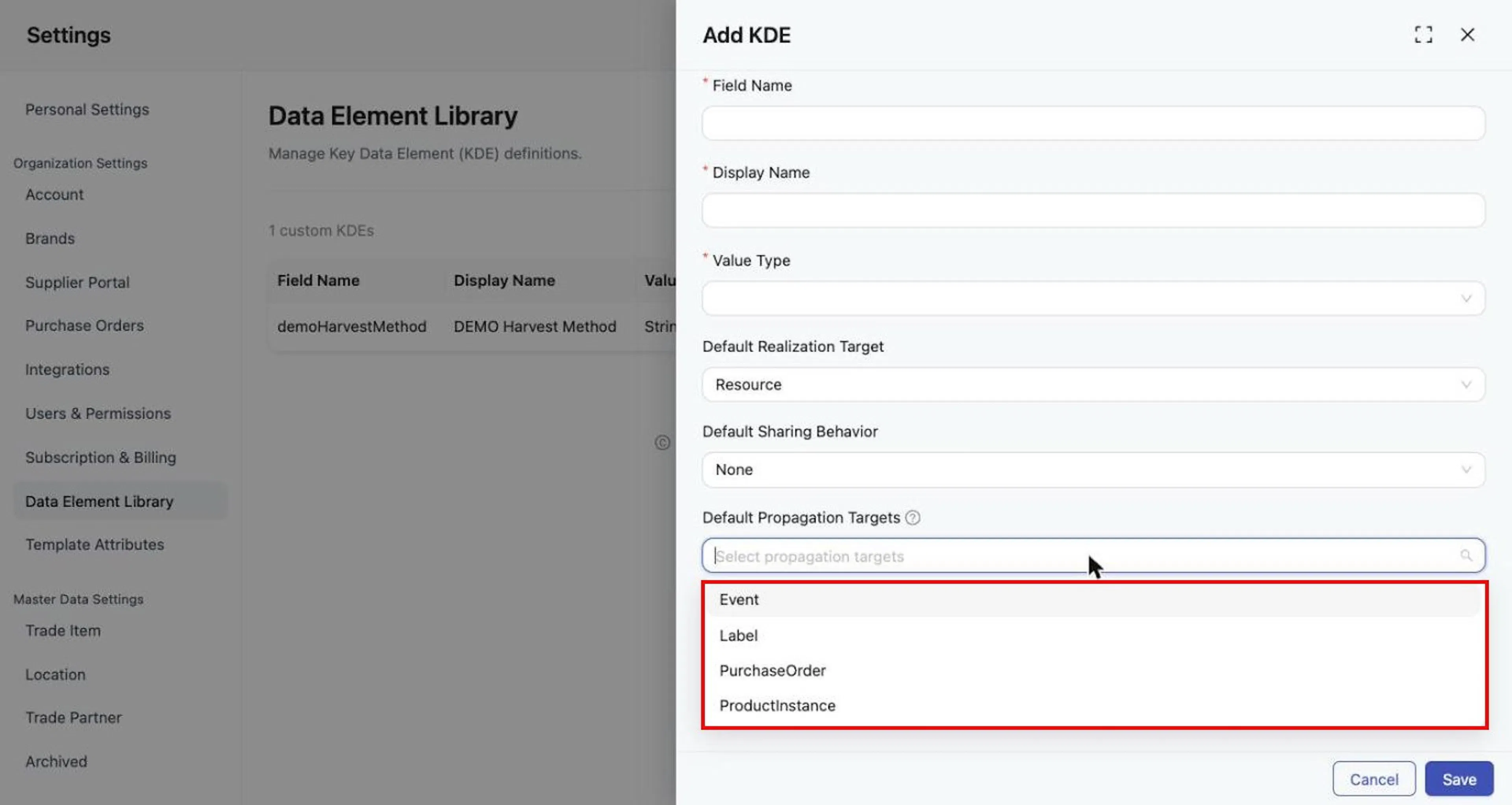Select Data Element Library in sidebar
Viewport: 1512px width, 805px height.
coord(120,501)
